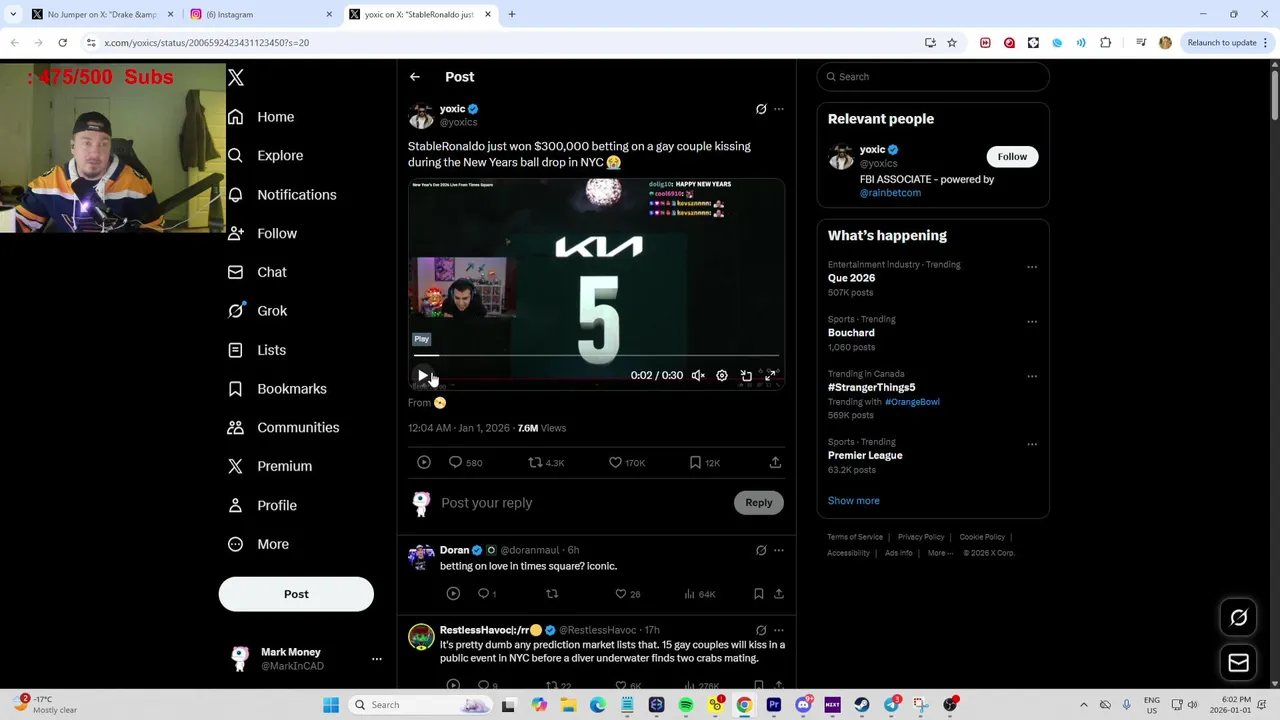Bookmark this page with star icon
1280x720 pixels.
pyautogui.click(x=952, y=42)
